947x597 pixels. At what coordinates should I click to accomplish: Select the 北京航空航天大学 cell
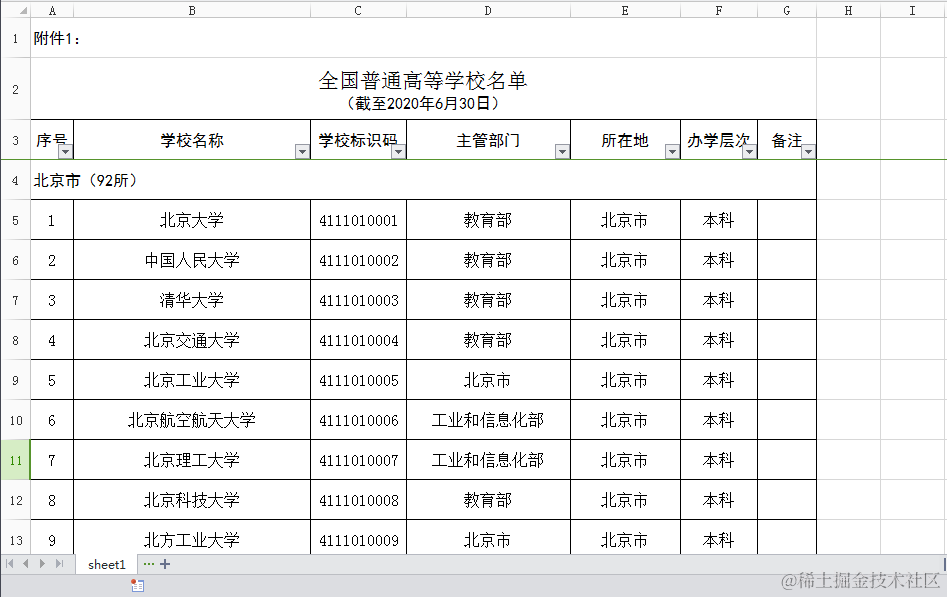tap(192, 420)
